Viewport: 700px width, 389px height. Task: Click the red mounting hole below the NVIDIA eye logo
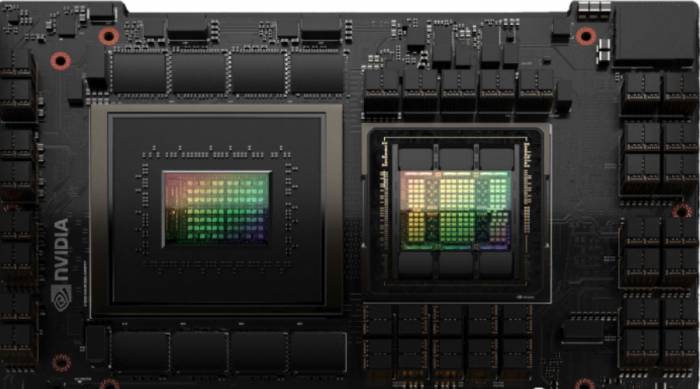point(62,363)
